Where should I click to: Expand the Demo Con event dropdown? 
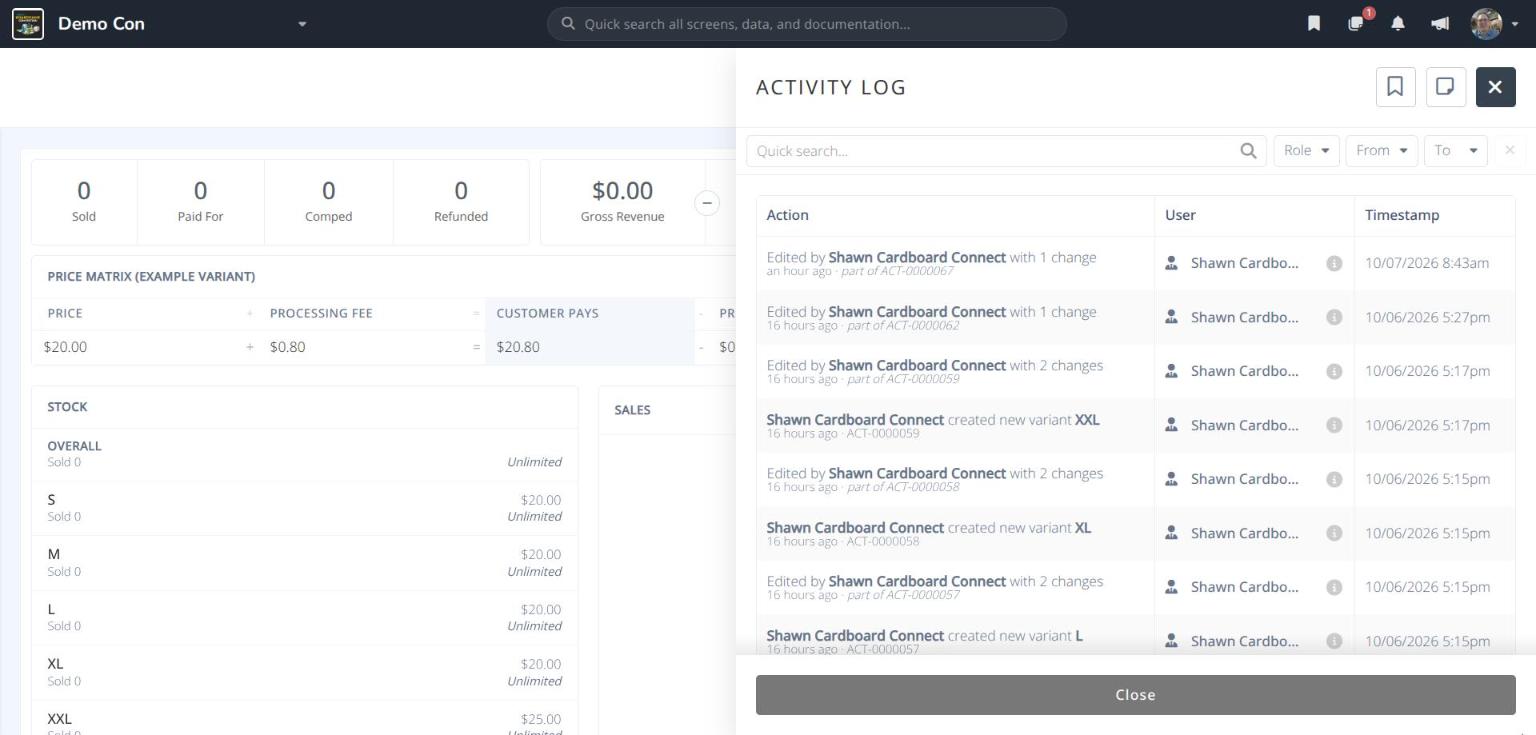(x=302, y=24)
